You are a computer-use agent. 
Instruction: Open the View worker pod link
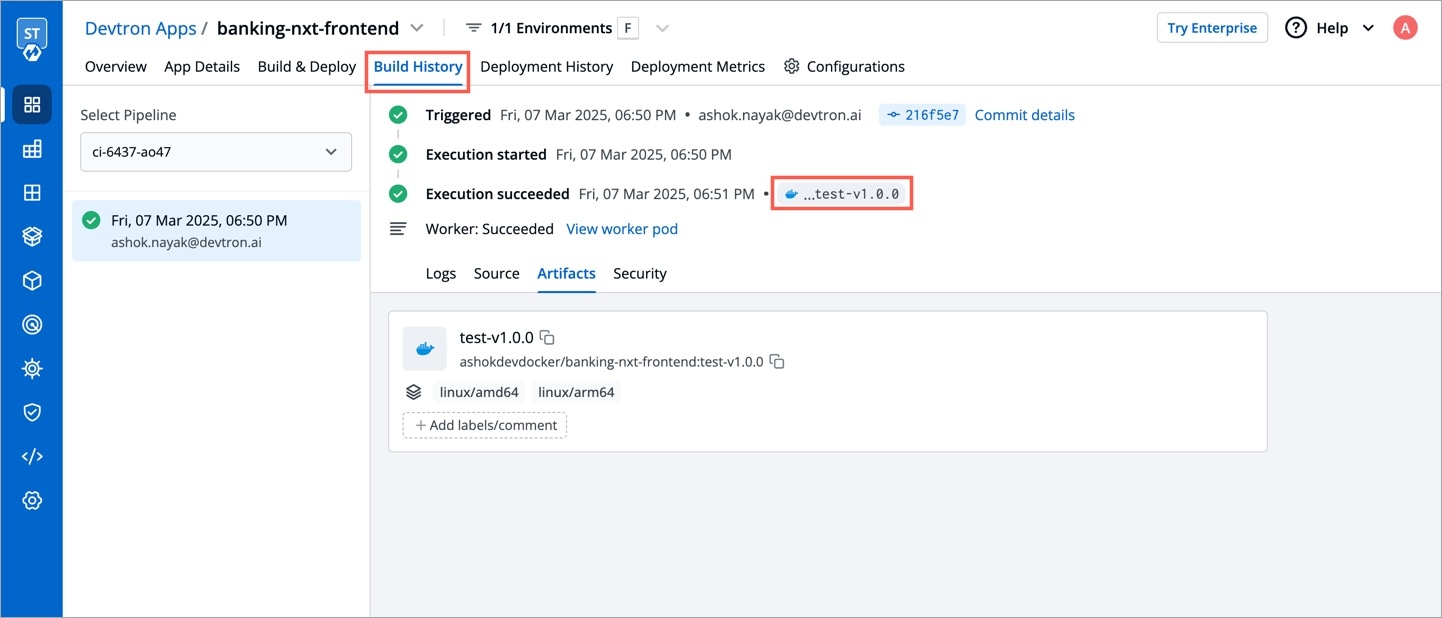[621, 229]
